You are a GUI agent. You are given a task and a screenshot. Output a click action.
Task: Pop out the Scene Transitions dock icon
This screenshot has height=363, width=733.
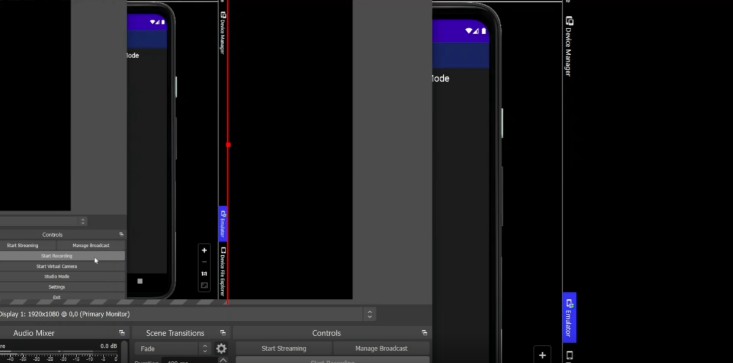[223, 333]
